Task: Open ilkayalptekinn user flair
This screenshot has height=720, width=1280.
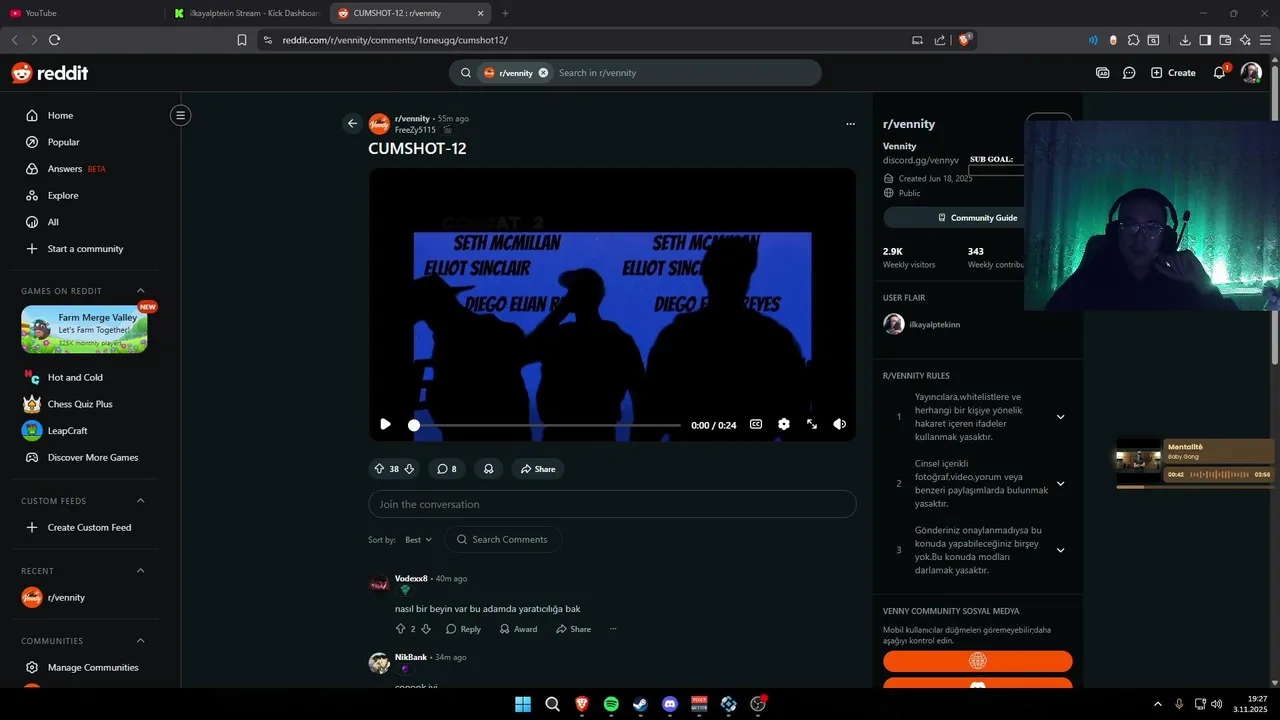Action: (921, 325)
